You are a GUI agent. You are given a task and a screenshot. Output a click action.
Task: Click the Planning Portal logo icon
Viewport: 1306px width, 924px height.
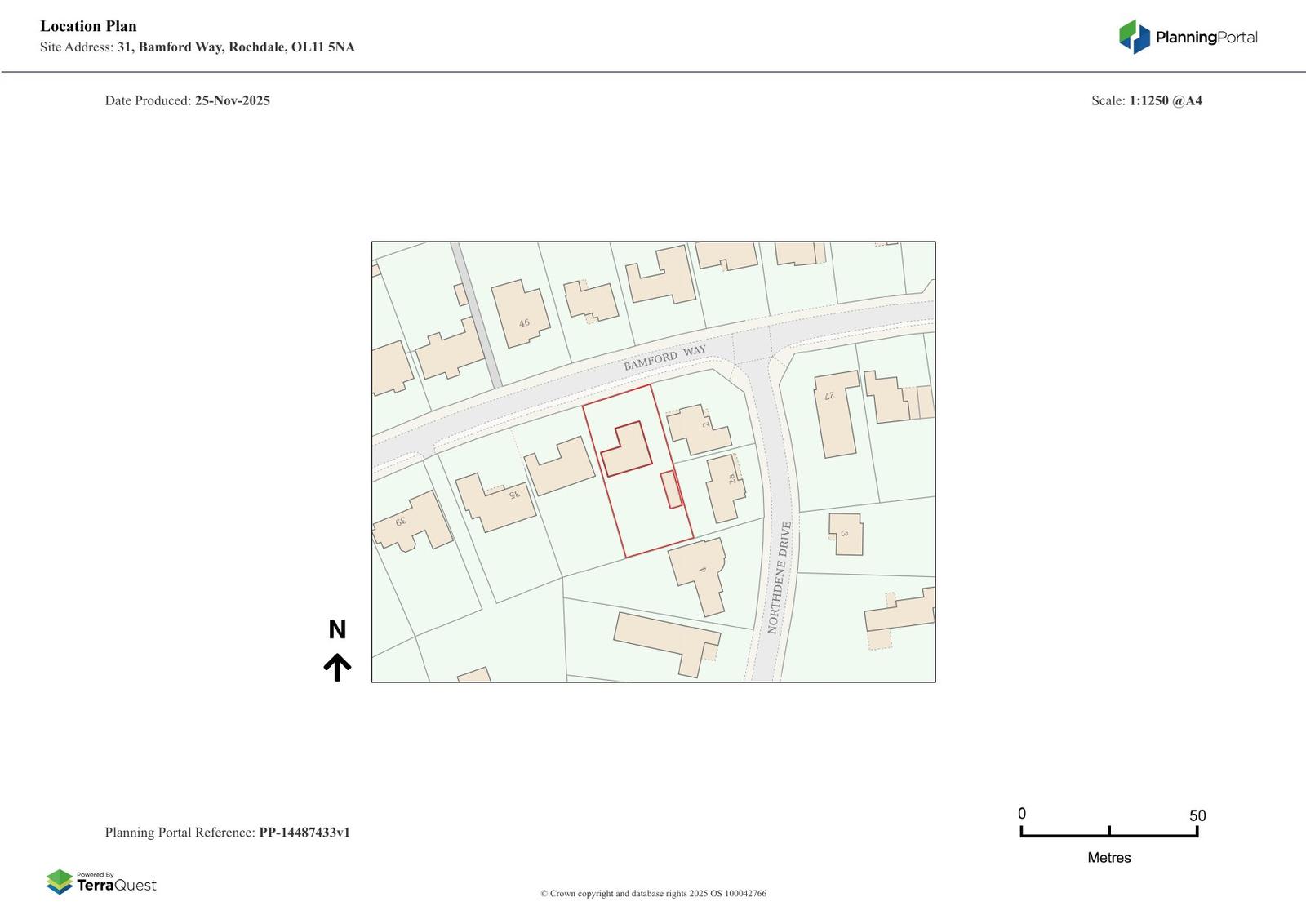1134,37
